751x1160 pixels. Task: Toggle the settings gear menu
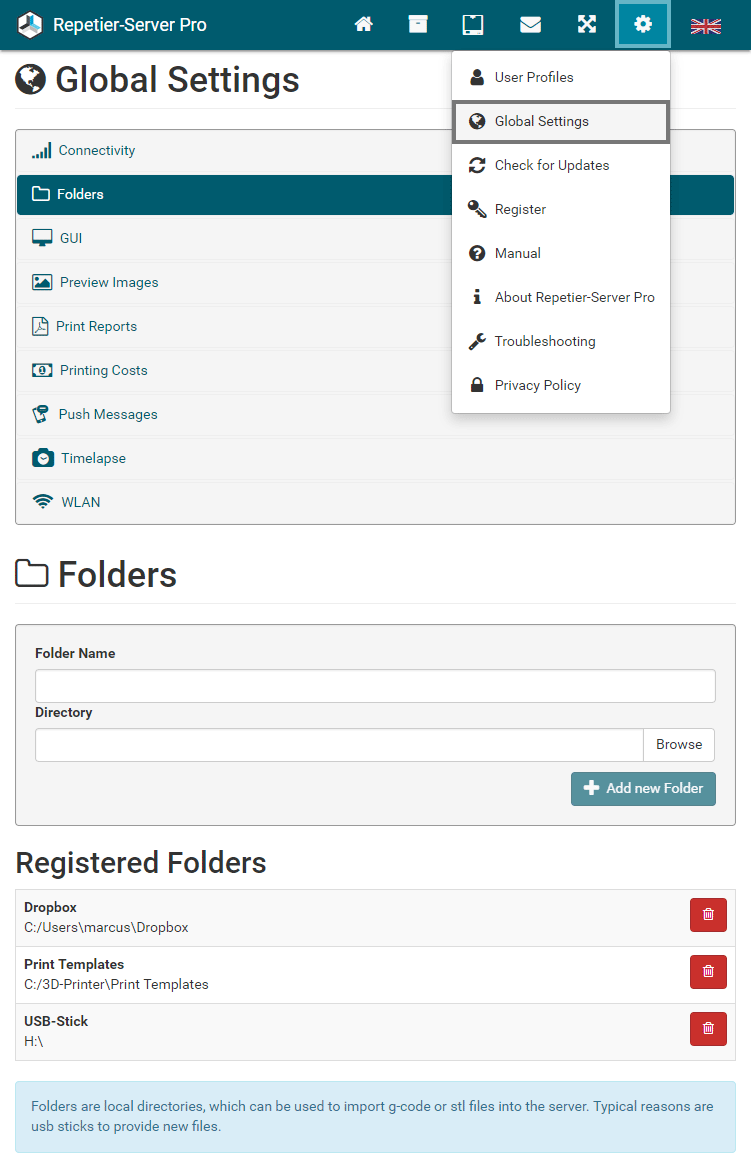coord(643,24)
